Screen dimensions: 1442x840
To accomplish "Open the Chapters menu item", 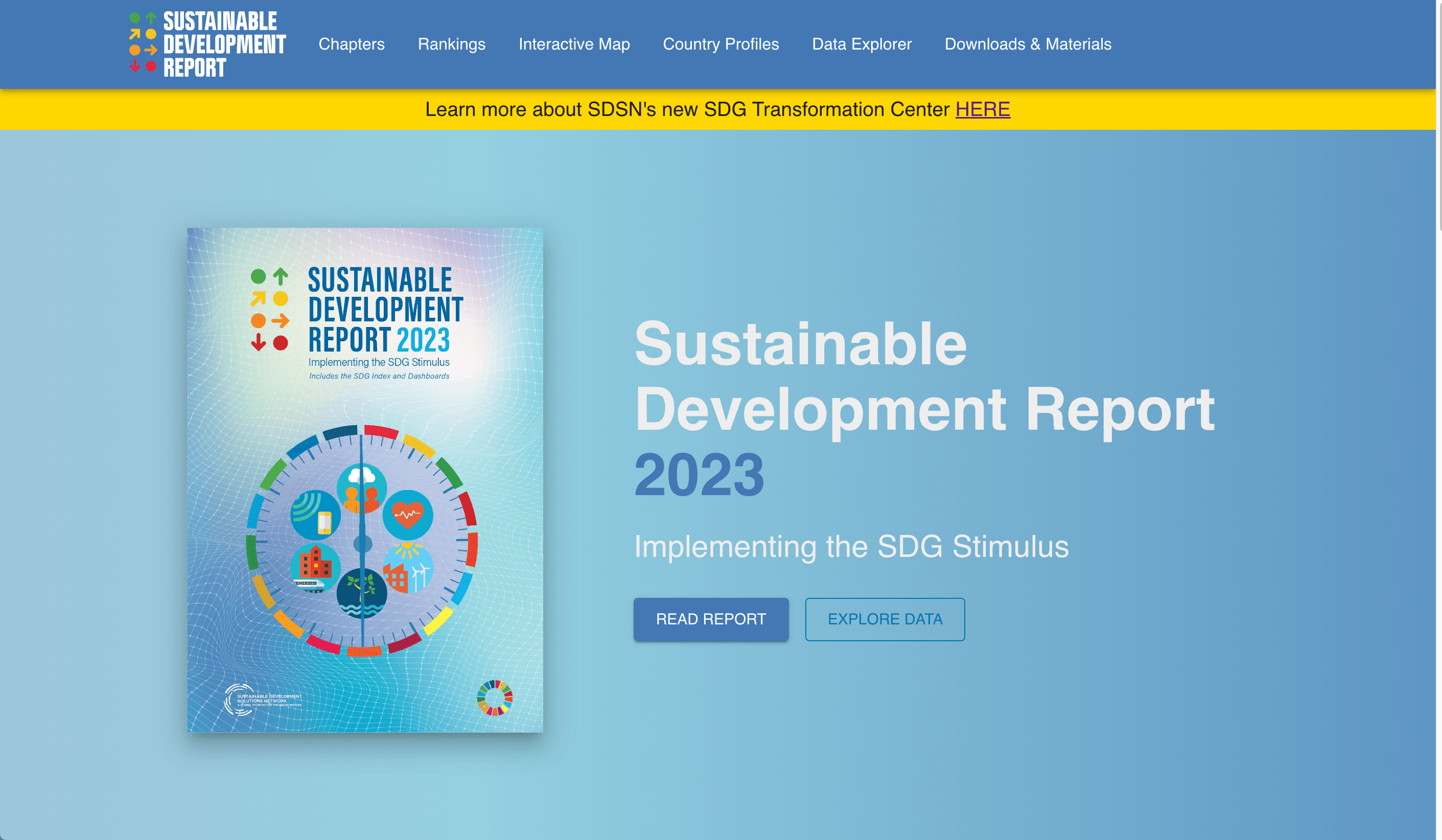I will pyautogui.click(x=352, y=44).
